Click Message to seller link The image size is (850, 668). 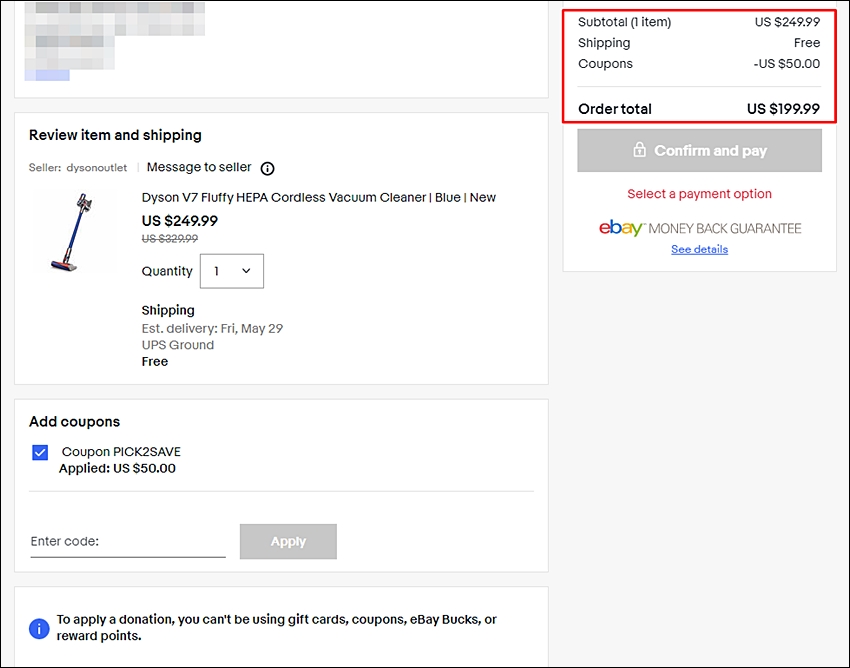click(x=199, y=167)
